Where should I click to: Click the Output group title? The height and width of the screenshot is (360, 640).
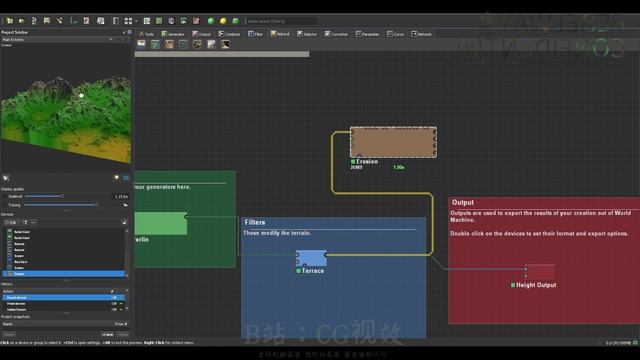coord(462,202)
